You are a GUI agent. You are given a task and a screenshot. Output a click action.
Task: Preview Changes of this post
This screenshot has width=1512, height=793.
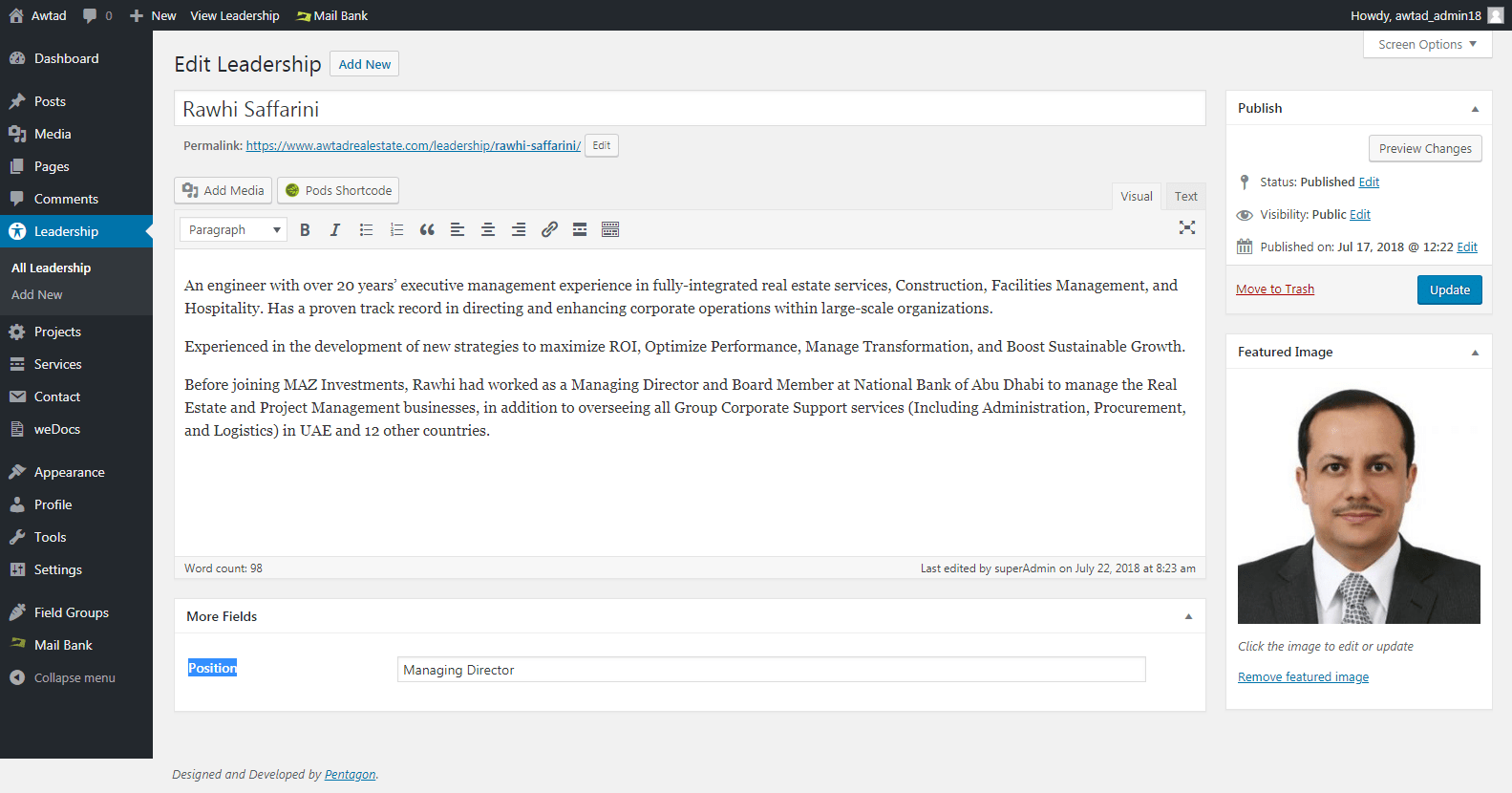pyautogui.click(x=1425, y=148)
